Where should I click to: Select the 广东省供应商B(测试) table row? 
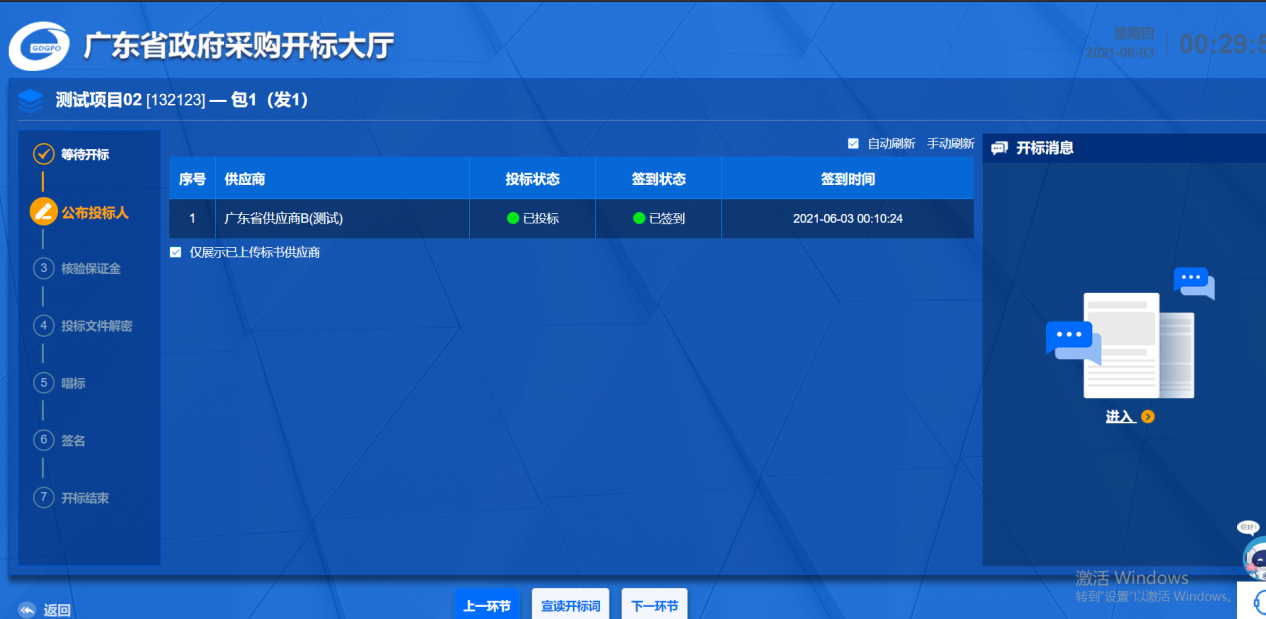[x=570, y=218]
